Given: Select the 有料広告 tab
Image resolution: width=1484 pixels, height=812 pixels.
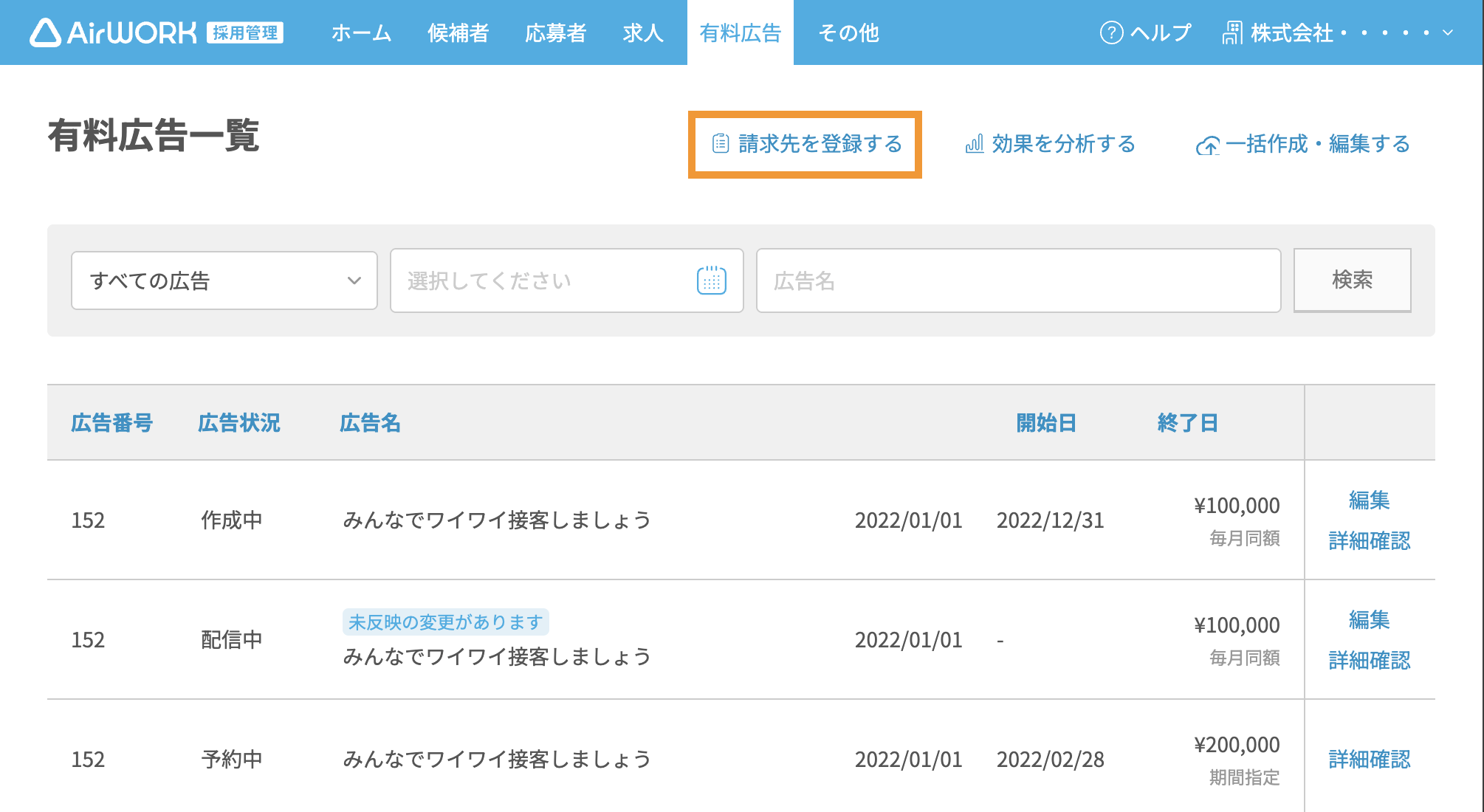Looking at the screenshot, I should pos(741,32).
